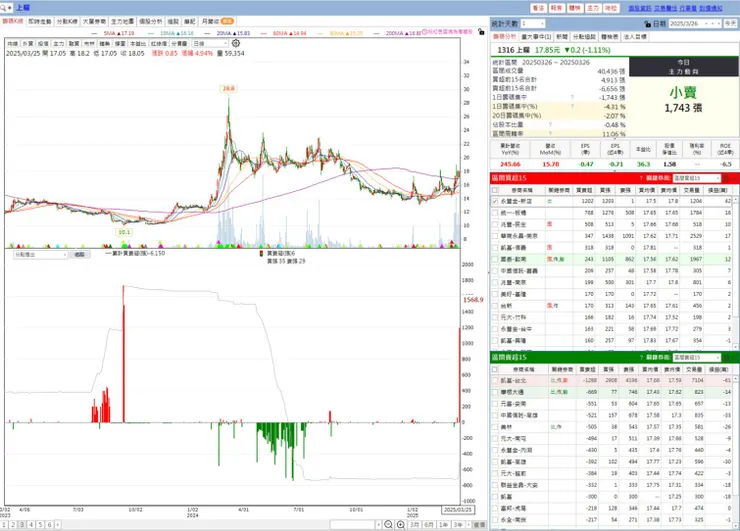This screenshot has width=740, height=531.
Task: Set chart range to 1年
Action: 444,524
